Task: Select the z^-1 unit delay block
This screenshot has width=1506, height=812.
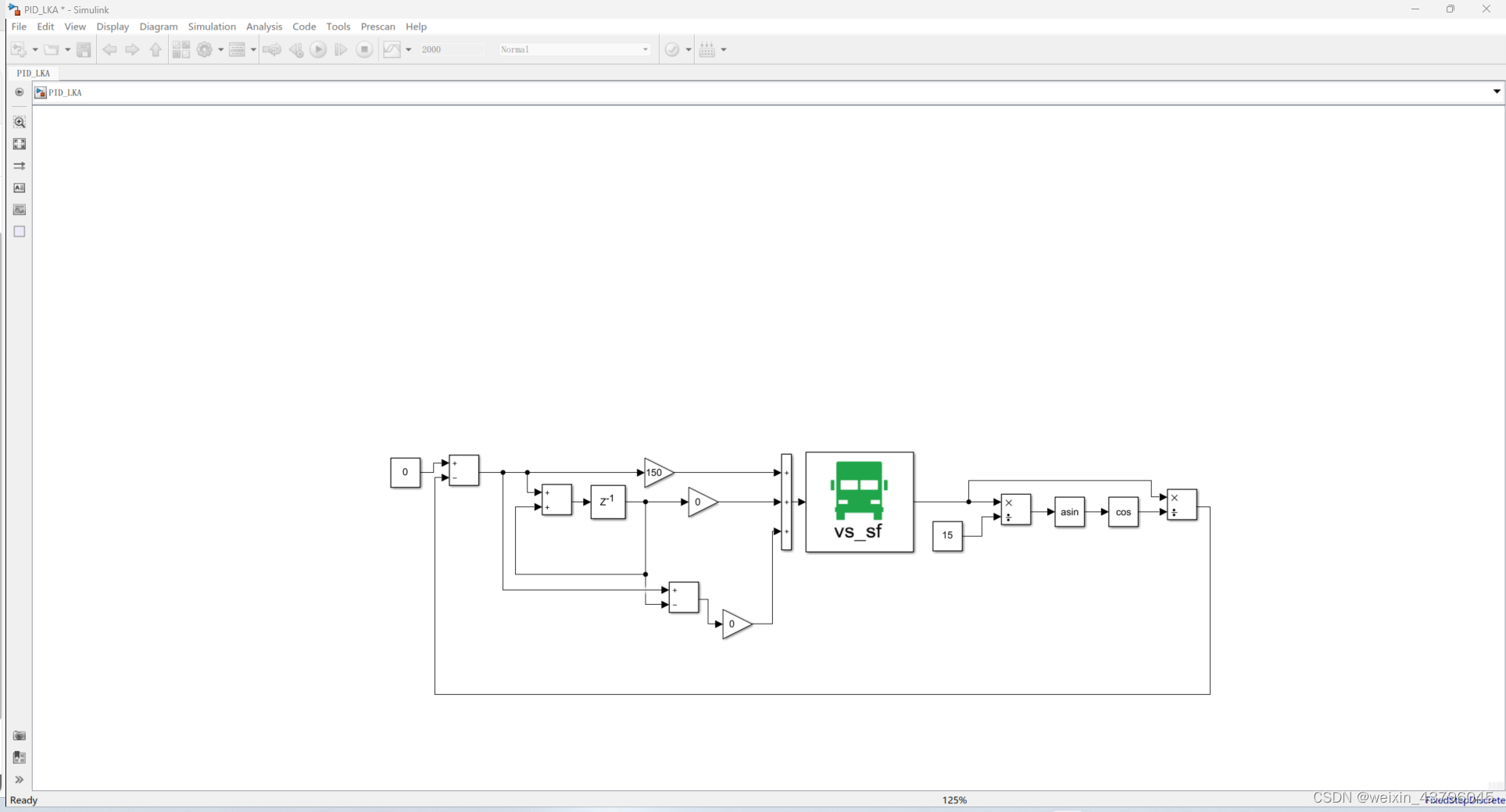Action: [x=608, y=502]
